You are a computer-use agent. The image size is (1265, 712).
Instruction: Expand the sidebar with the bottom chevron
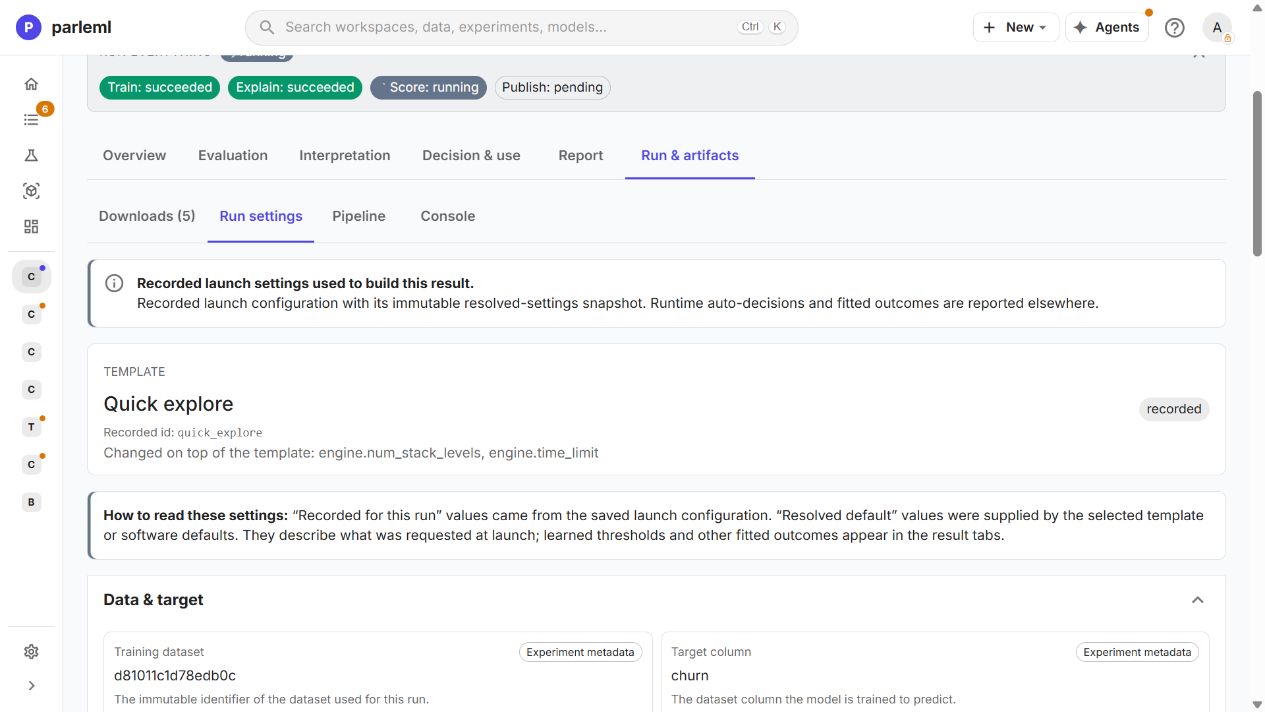click(31, 686)
